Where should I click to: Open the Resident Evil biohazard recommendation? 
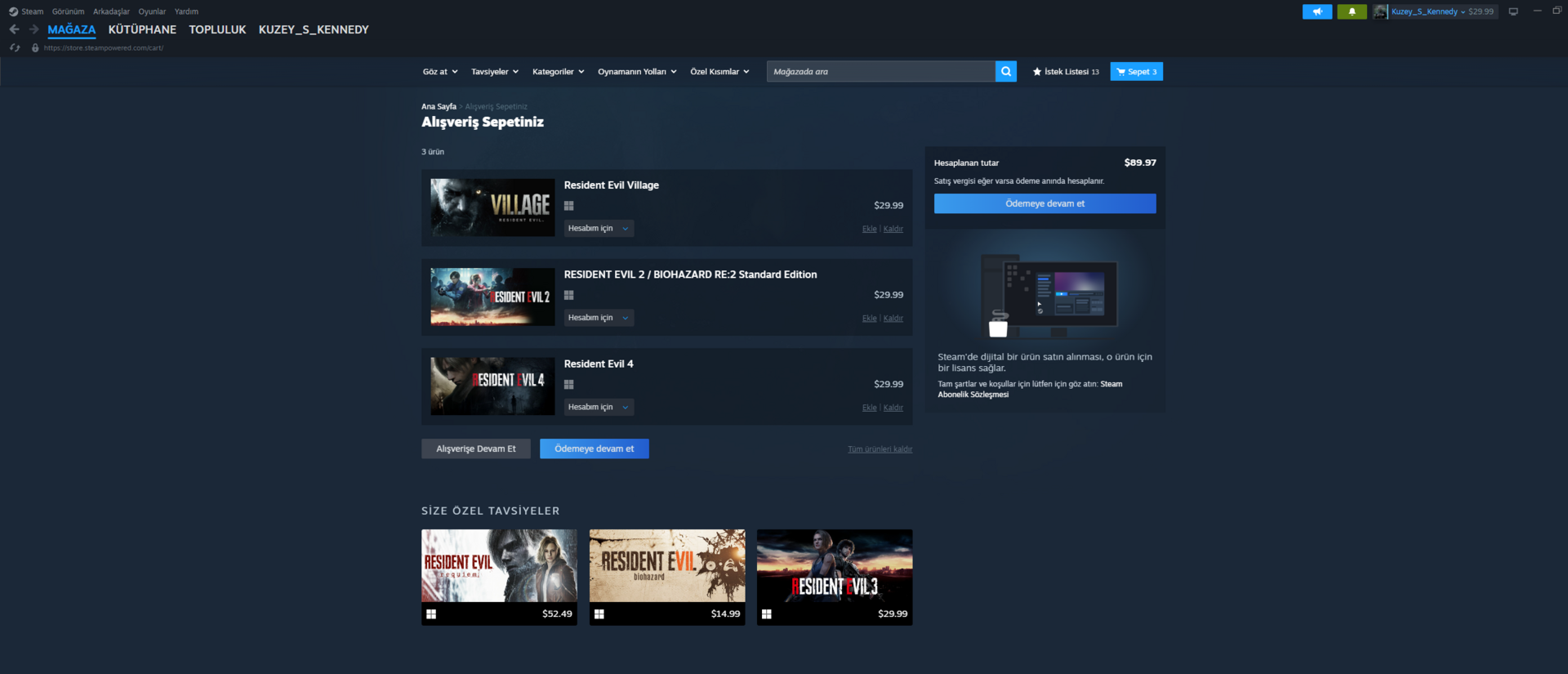667,577
